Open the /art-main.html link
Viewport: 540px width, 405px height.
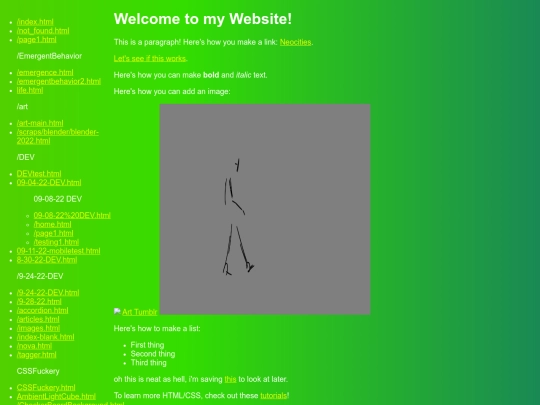click(x=40, y=123)
